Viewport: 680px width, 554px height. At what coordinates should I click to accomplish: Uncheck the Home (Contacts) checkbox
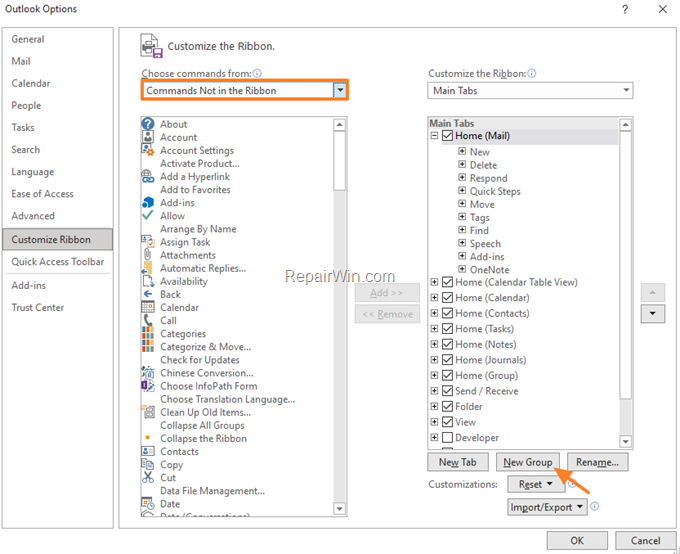pyautogui.click(x=448, y=313)
